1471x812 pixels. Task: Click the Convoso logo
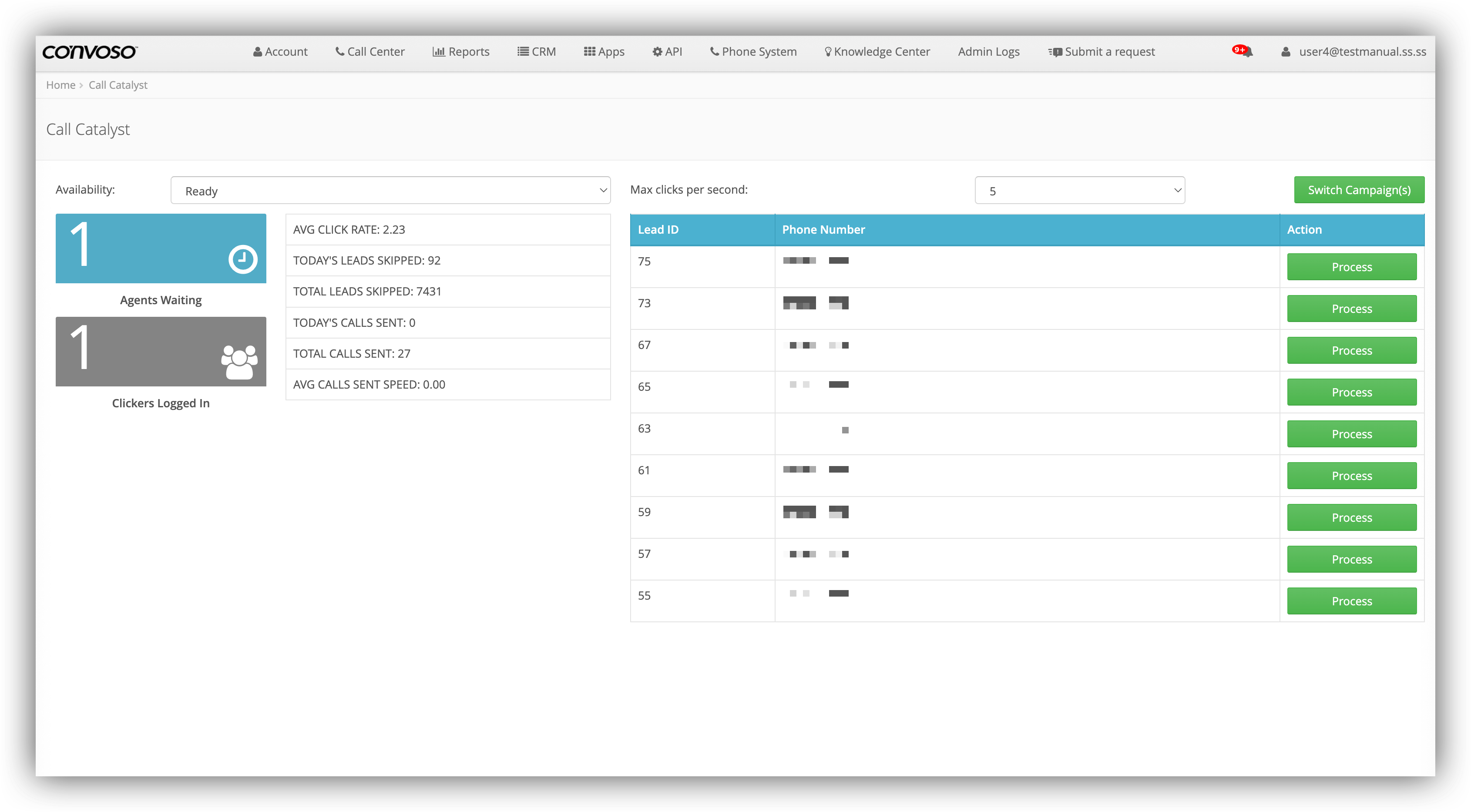(x=90, y=52)
